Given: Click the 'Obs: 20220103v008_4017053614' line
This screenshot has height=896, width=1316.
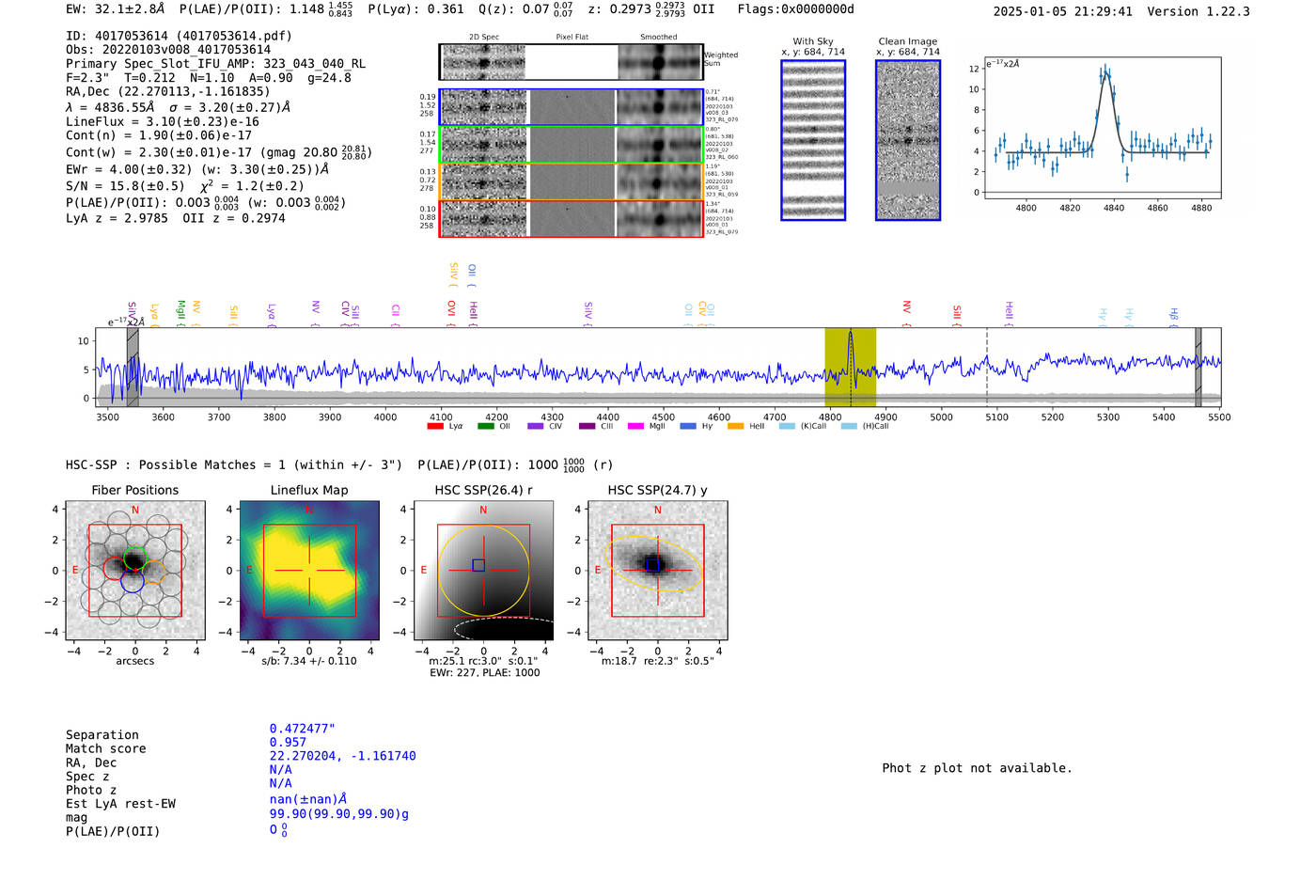Looking at the screenshot, I should tap(168, 50).
